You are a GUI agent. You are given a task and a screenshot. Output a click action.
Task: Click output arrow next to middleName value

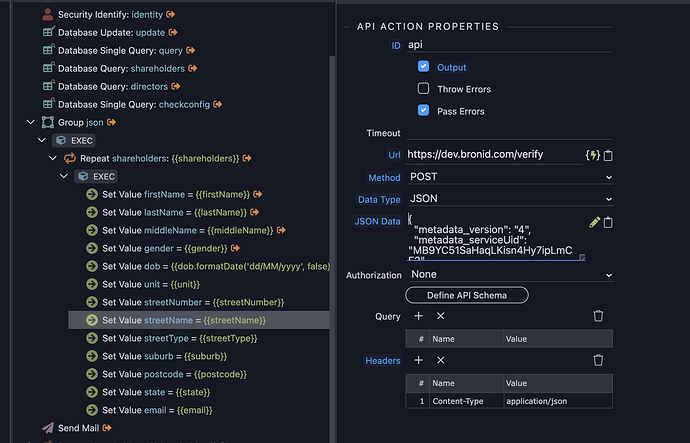point(281,231)
